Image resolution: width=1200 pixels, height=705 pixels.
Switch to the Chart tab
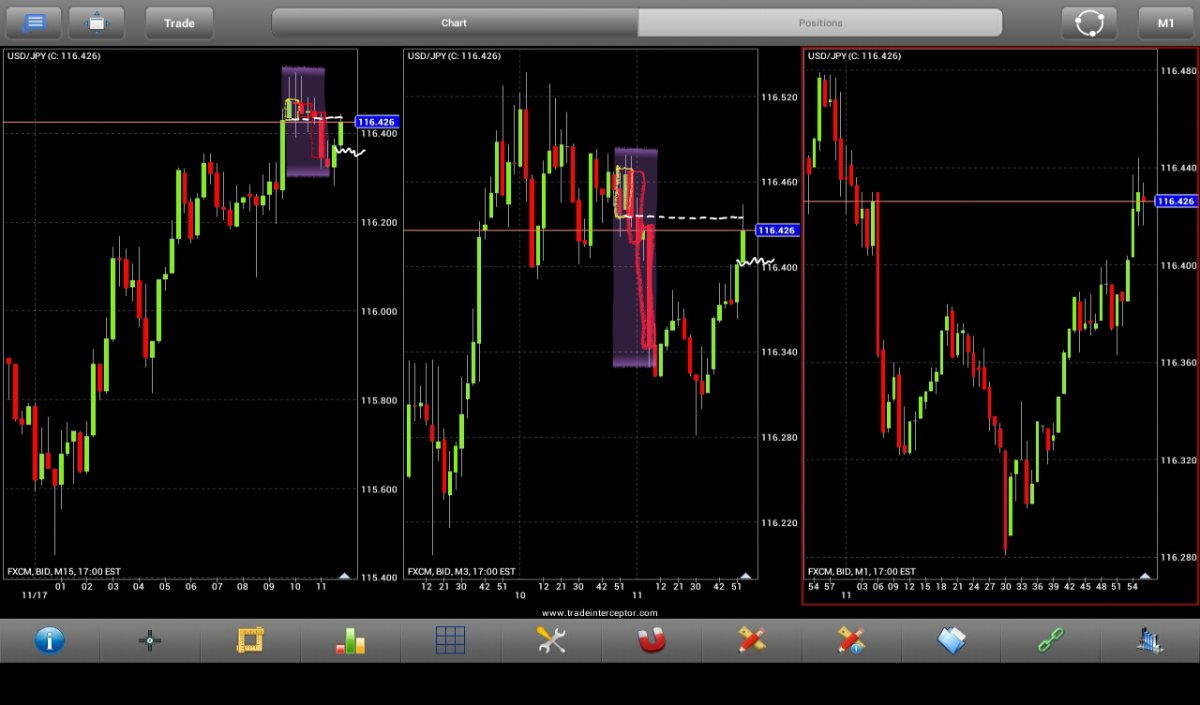[x=454, y=23]
